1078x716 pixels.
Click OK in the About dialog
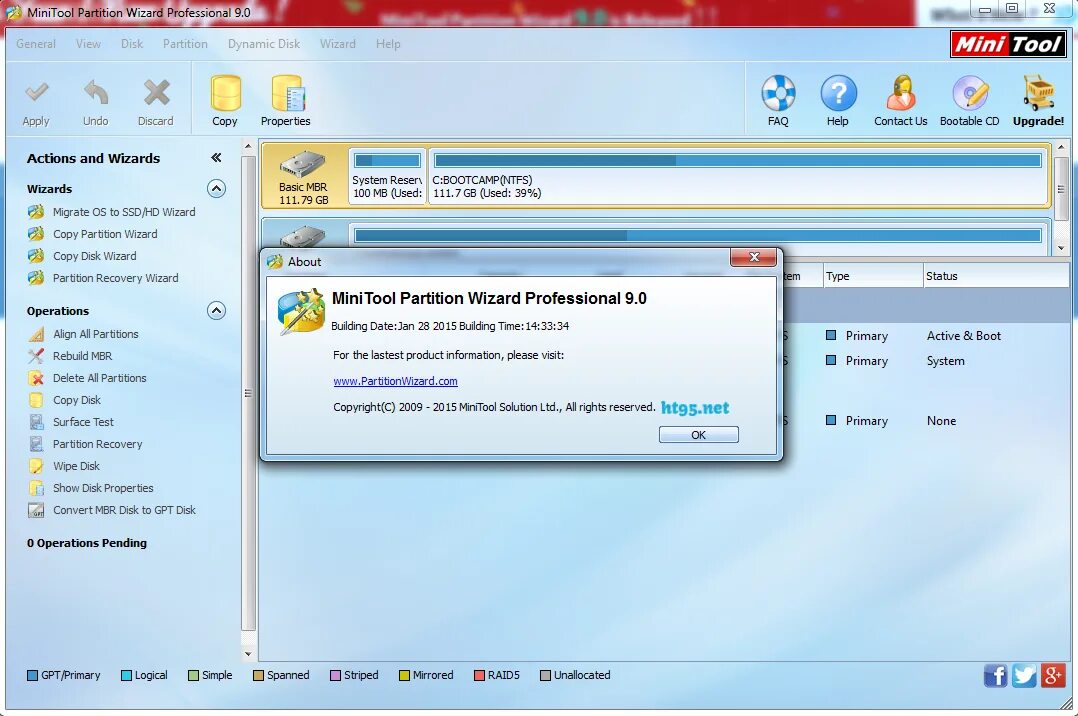(698, 435)
